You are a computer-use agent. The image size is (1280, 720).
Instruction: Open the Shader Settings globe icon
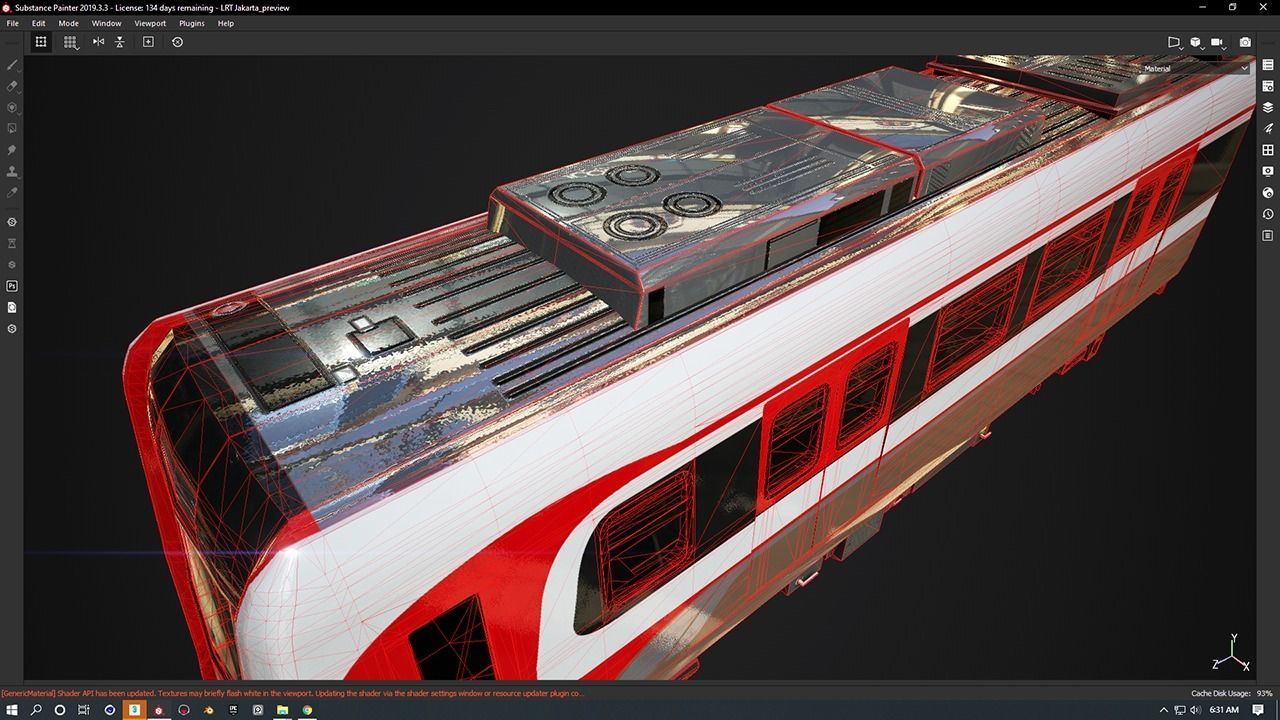click(x=1268, y=193)
